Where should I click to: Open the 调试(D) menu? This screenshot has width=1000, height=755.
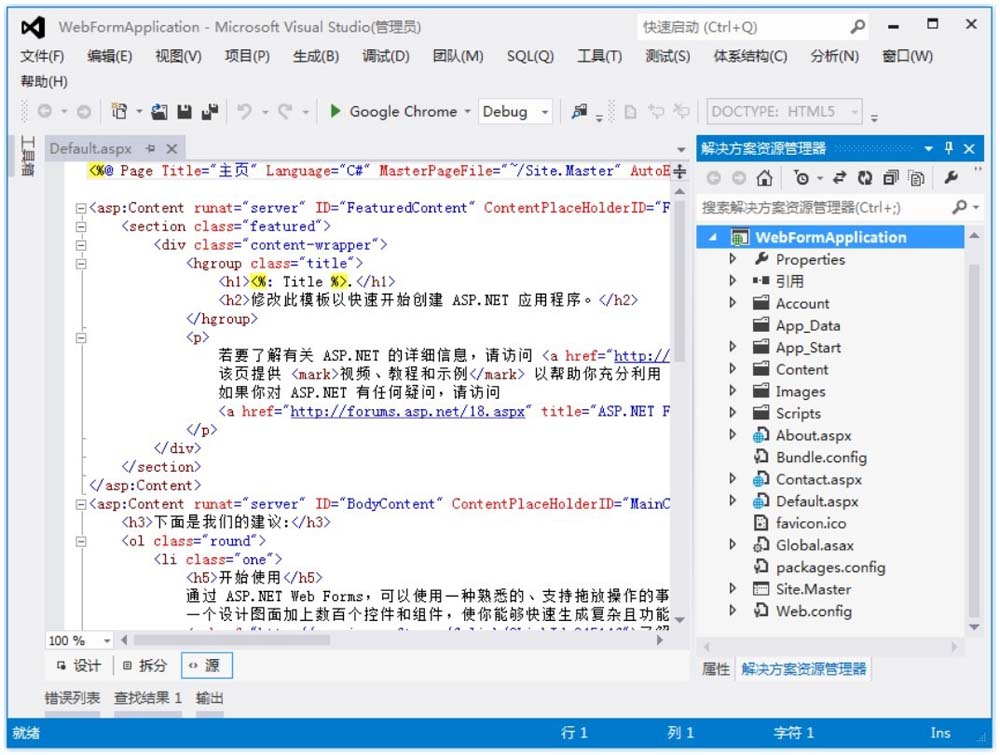386,56
